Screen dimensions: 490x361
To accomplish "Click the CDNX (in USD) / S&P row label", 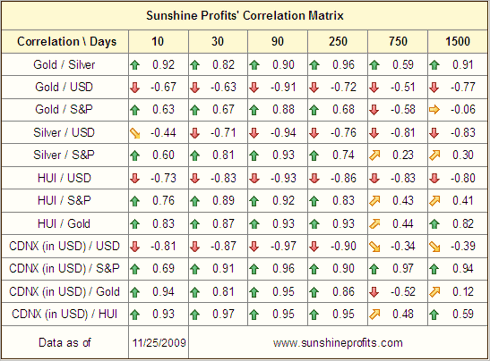I will (64, 269).
